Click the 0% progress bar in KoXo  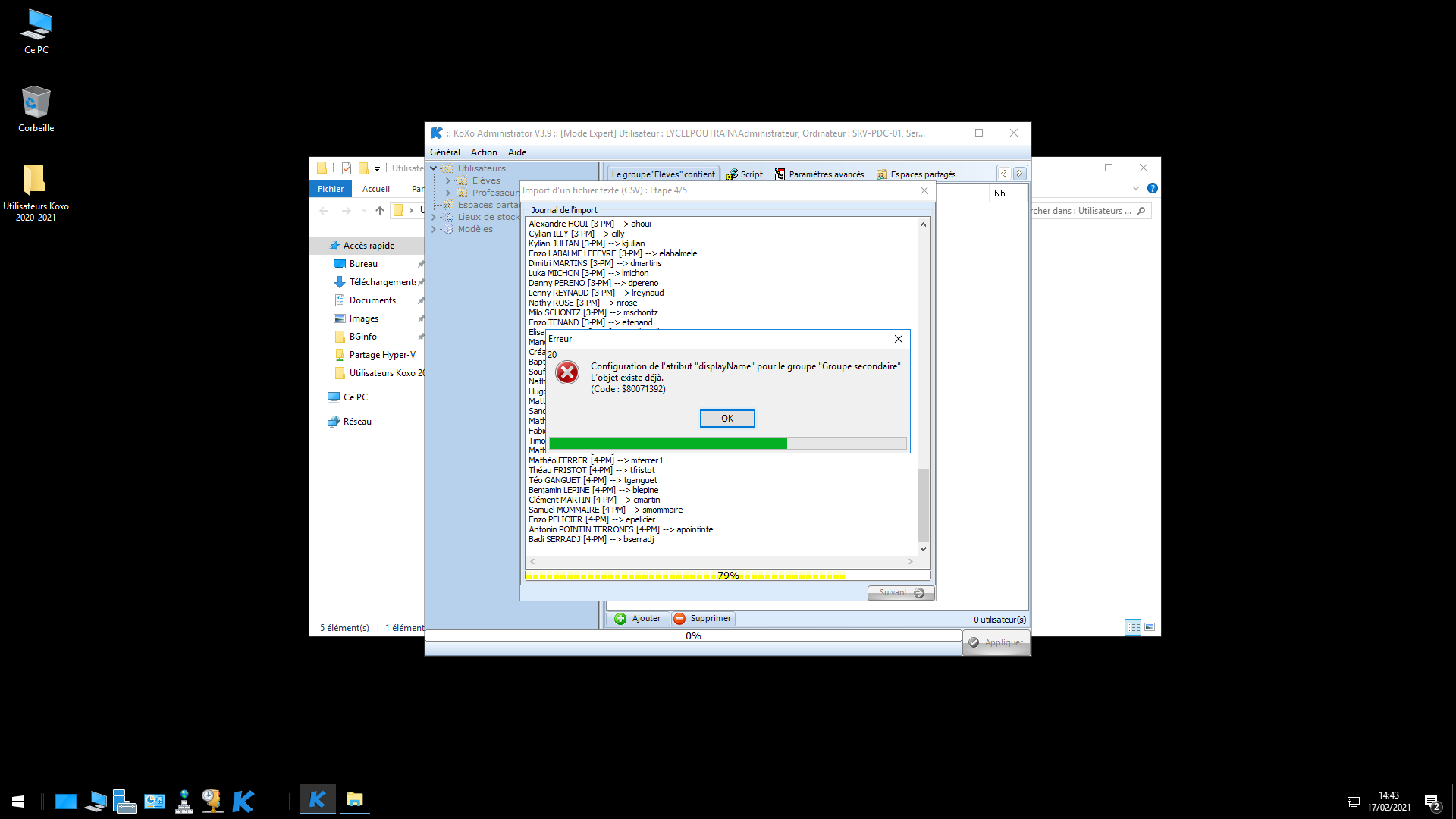click(x=693, y=636)
